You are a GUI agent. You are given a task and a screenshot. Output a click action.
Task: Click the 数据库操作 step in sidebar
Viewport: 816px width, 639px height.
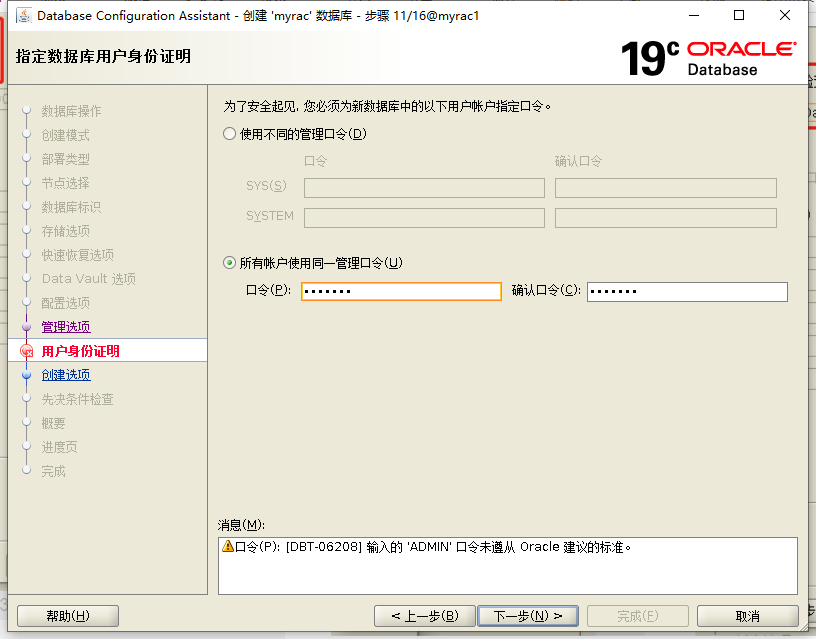tap(71, 111)
